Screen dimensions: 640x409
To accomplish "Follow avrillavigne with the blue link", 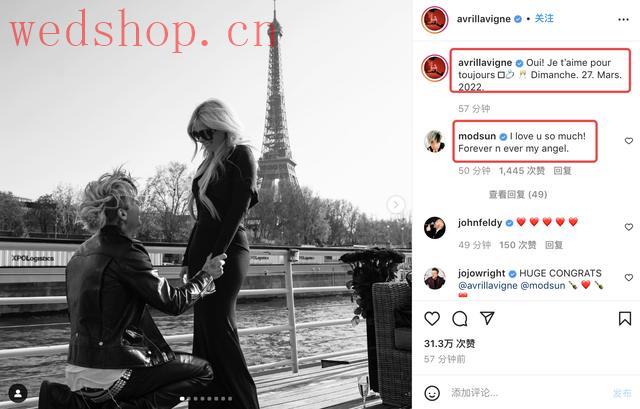I will click(544, 18).
